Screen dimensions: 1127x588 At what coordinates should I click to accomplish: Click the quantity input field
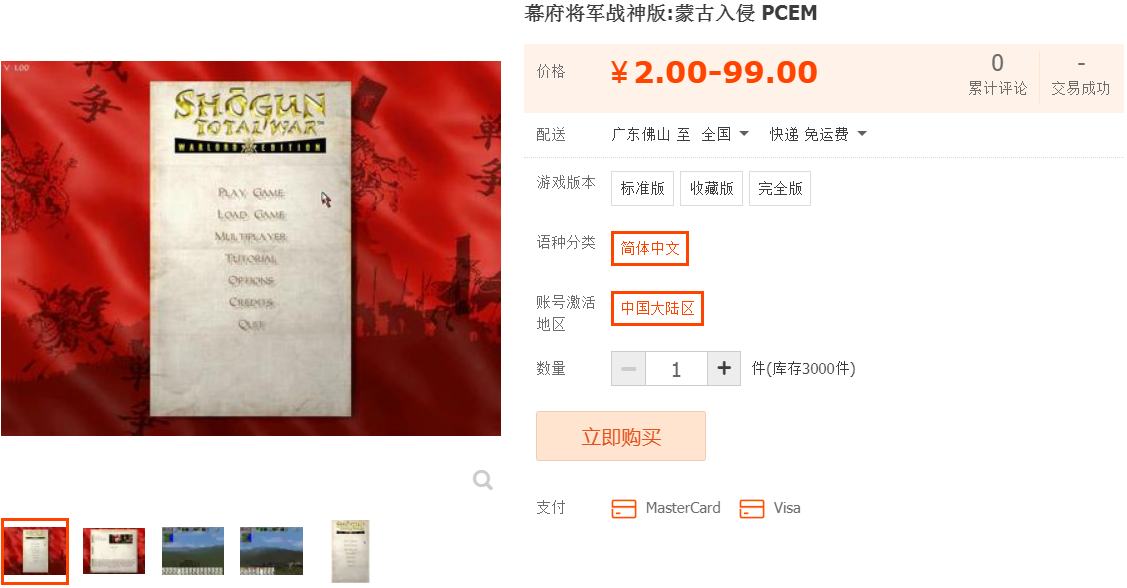676,369
